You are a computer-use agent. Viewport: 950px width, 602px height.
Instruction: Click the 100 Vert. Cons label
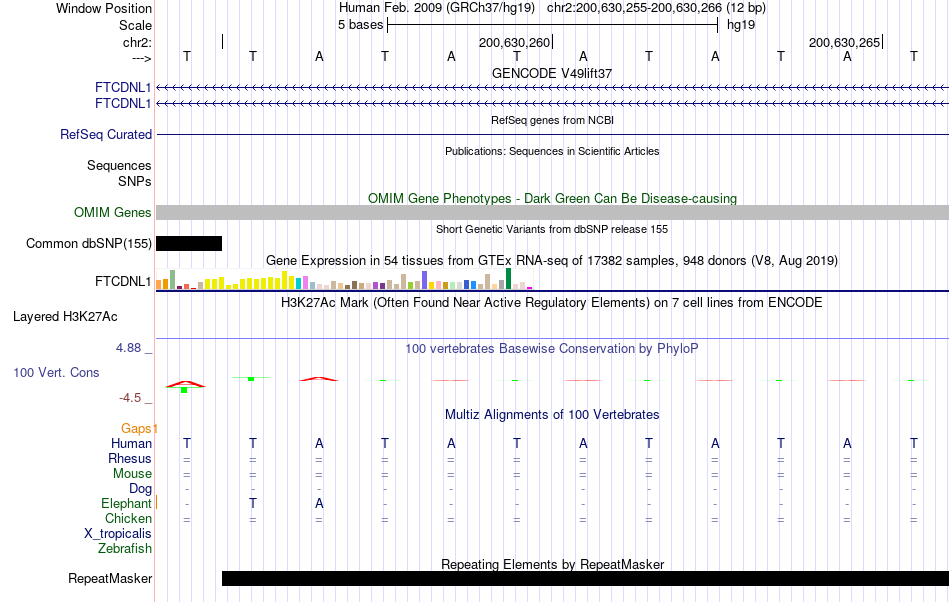pyautogui.click(x=56, y=372)
